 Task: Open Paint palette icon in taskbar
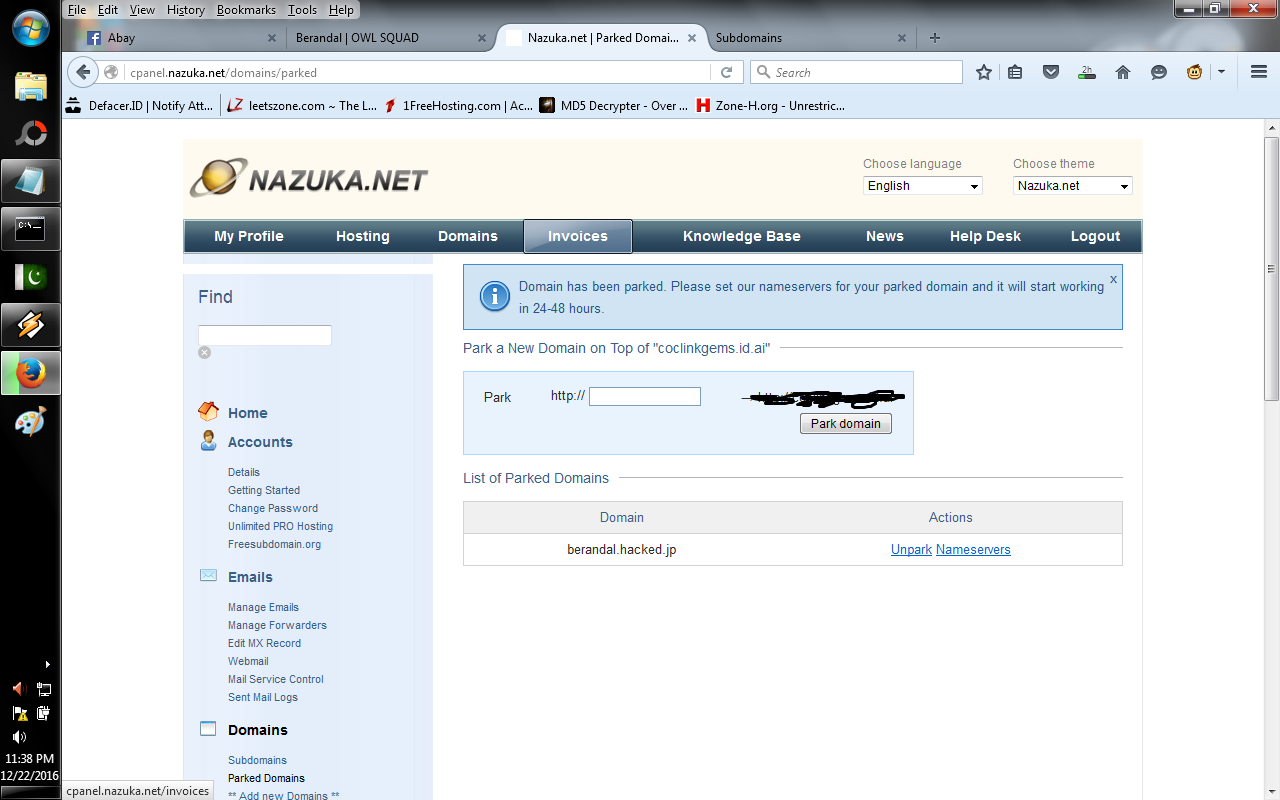[30, 421]
